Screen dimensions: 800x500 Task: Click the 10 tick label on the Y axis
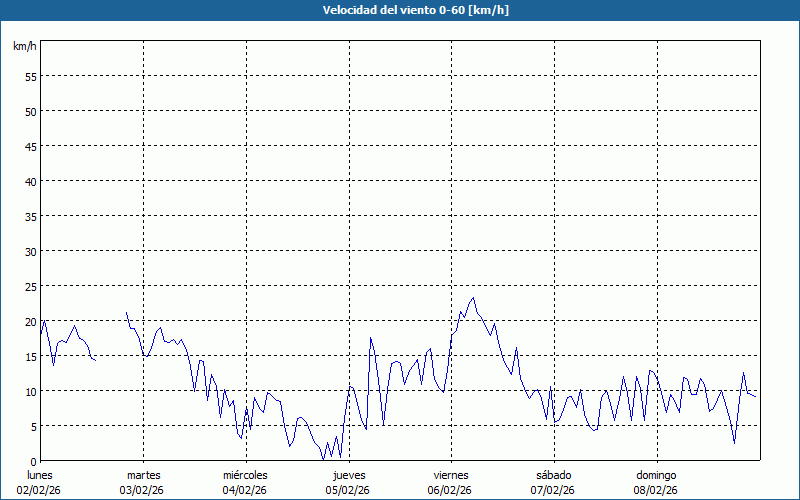pyautogui.click(x=30, y=391)
